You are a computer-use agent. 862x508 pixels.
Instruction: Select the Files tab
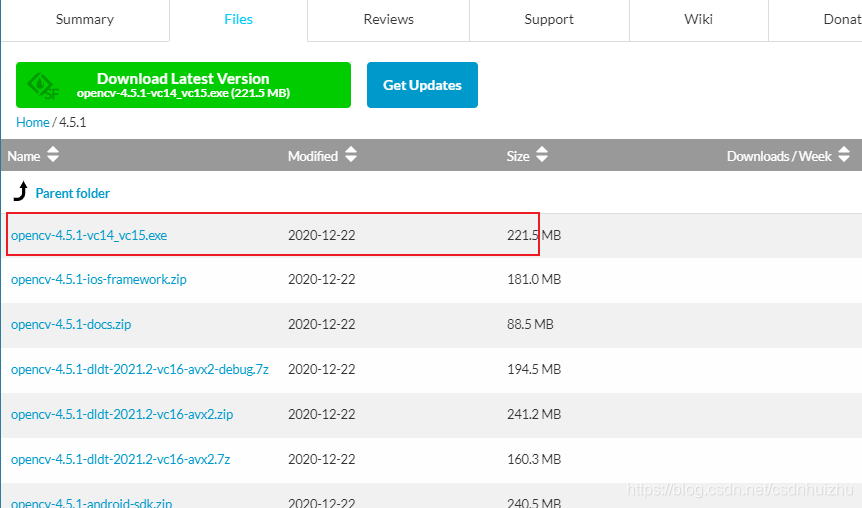[238, 20]
